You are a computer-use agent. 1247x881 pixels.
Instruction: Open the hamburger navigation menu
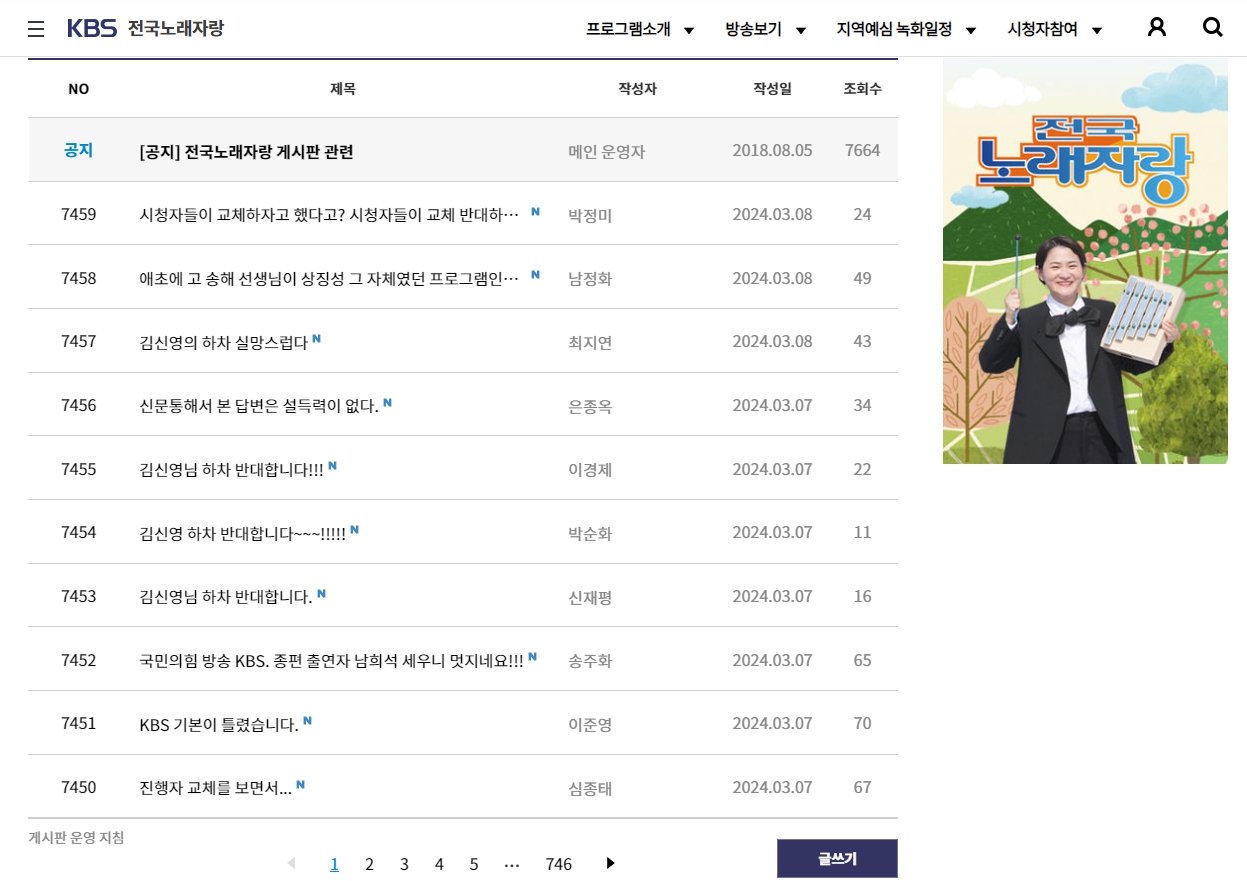point(36,28)
